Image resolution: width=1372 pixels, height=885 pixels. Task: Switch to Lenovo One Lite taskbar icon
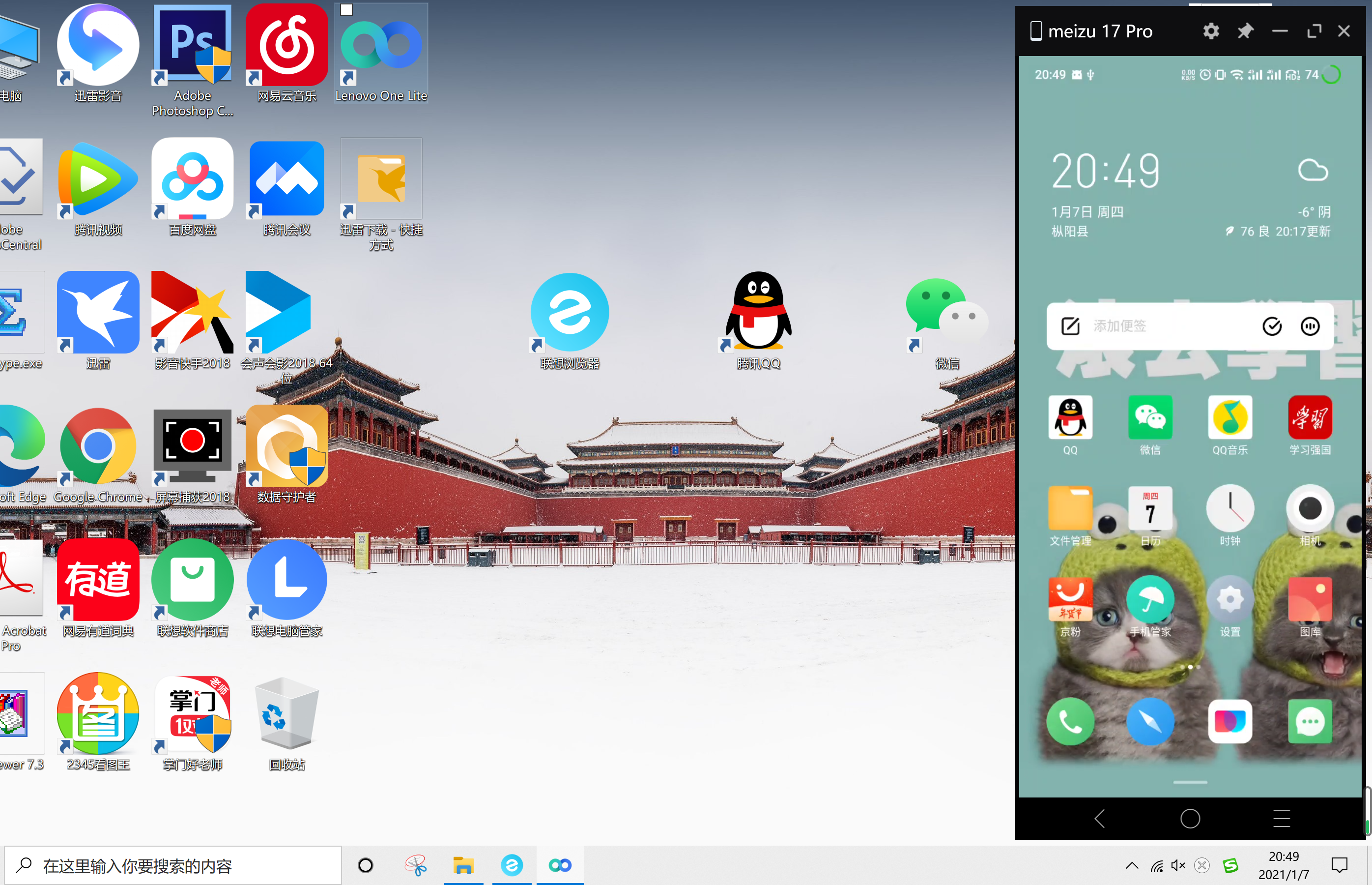click(560, 865)
